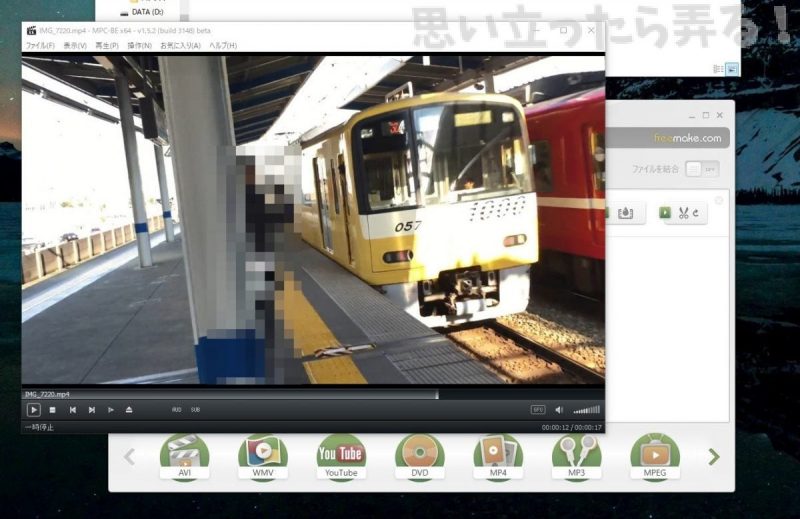The image size is (800, 519).
Task: Click the rotate icon next to the scissors
Action: tap(696, 213)
